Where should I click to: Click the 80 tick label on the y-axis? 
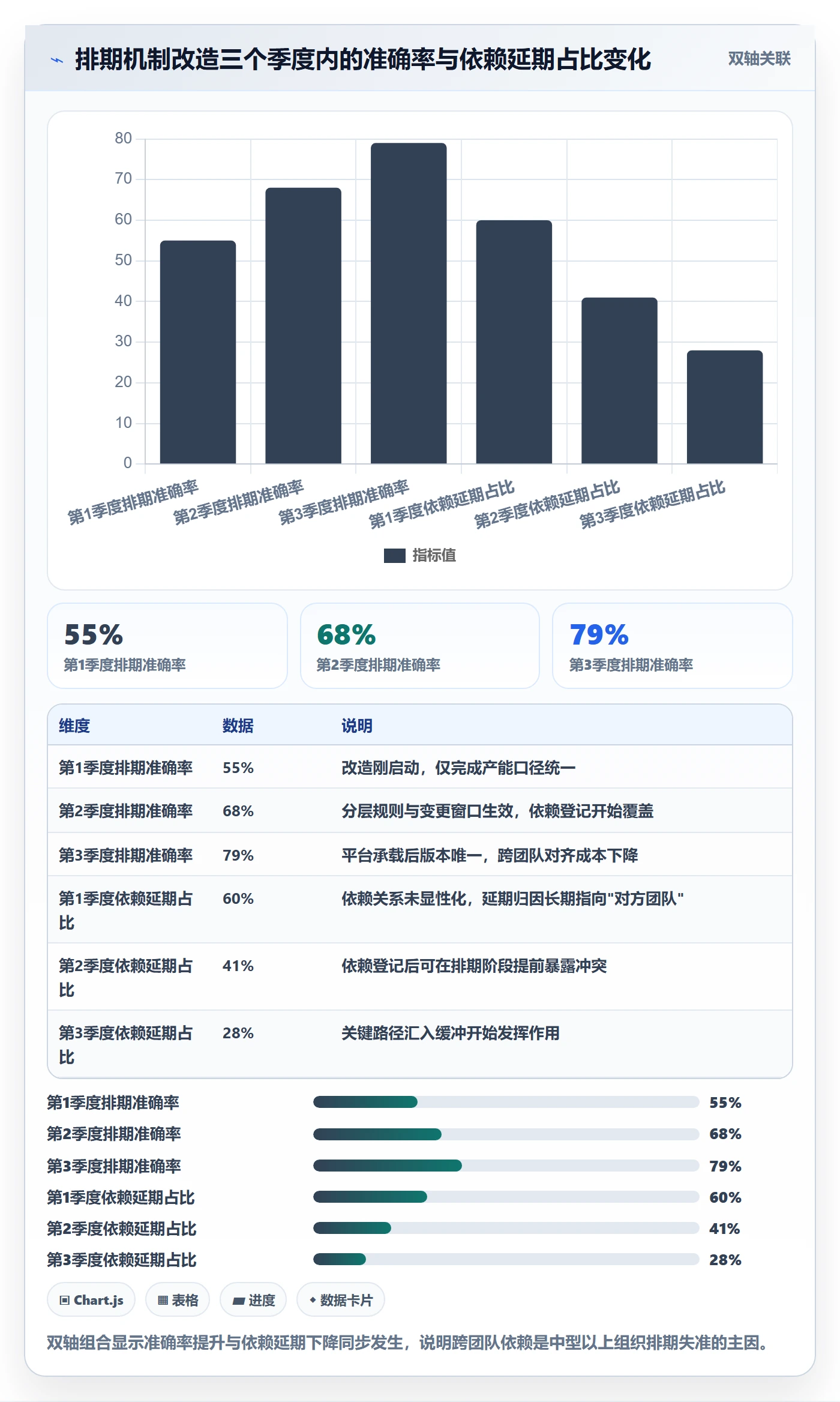pyautogui.click(x=123, y=138)
